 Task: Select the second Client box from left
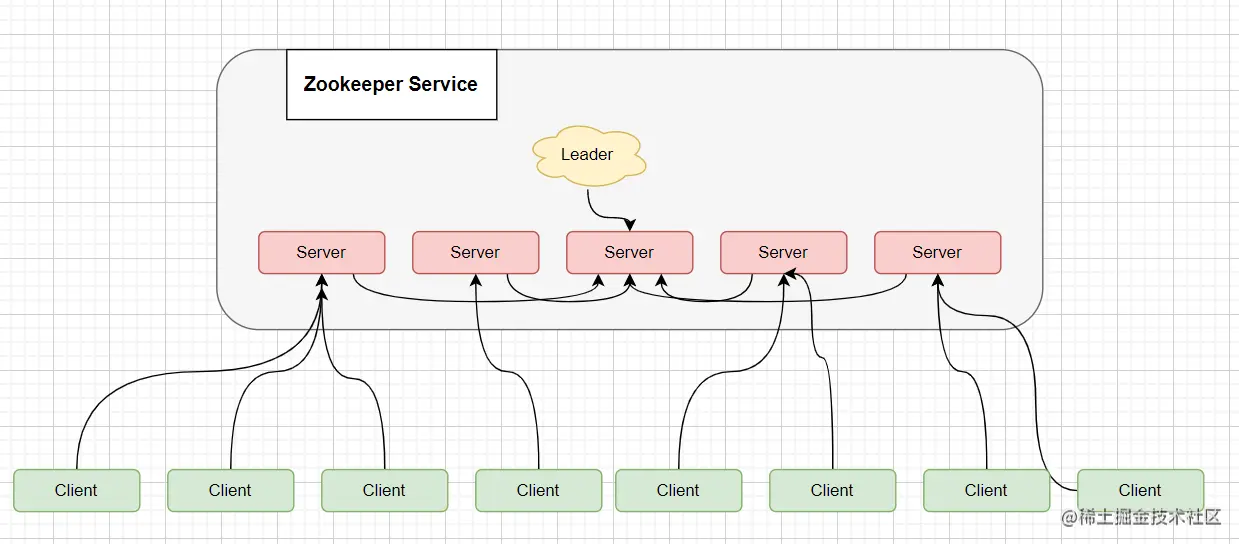click(231, 491)
